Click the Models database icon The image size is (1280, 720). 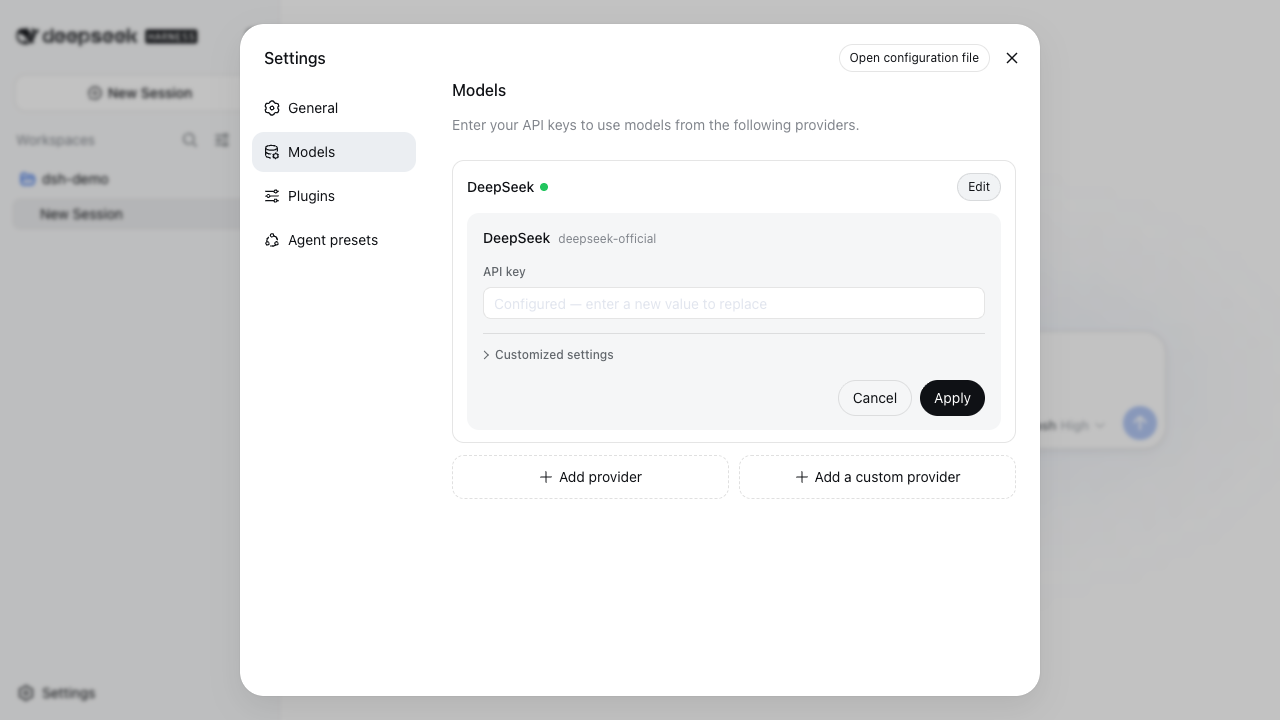272,152
